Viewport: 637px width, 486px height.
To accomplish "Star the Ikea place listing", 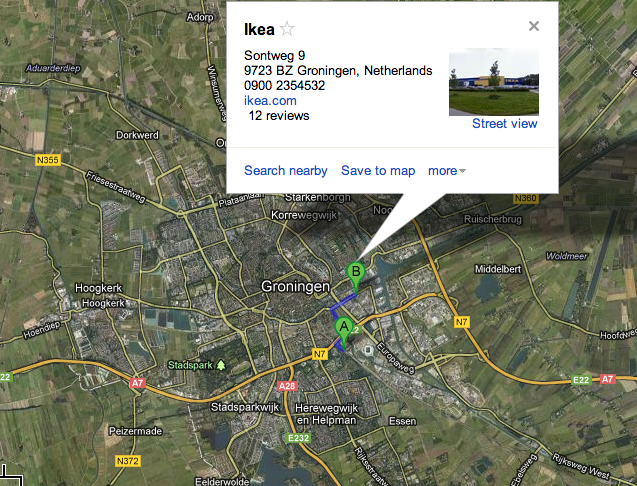I will coord(287,29).
